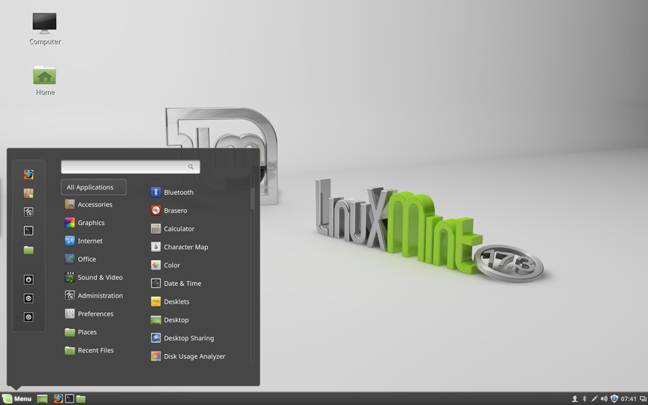Open Update Manager shield tray icon
The height and width of the screenshot is (405, 648).
tap(614, 399)
